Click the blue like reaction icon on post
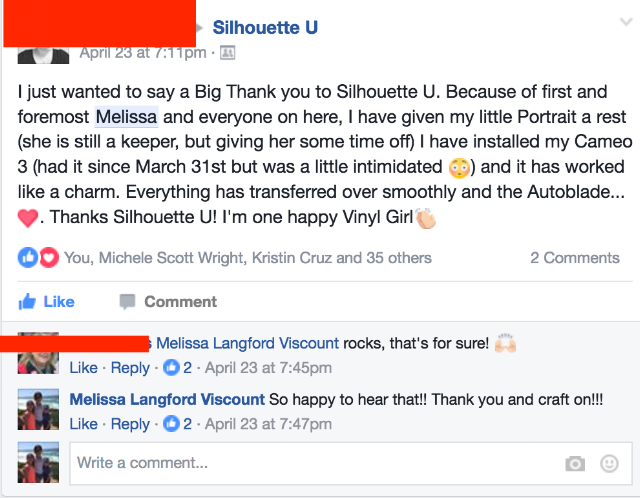This screenshot has width=640, height=498. point(28,257)
